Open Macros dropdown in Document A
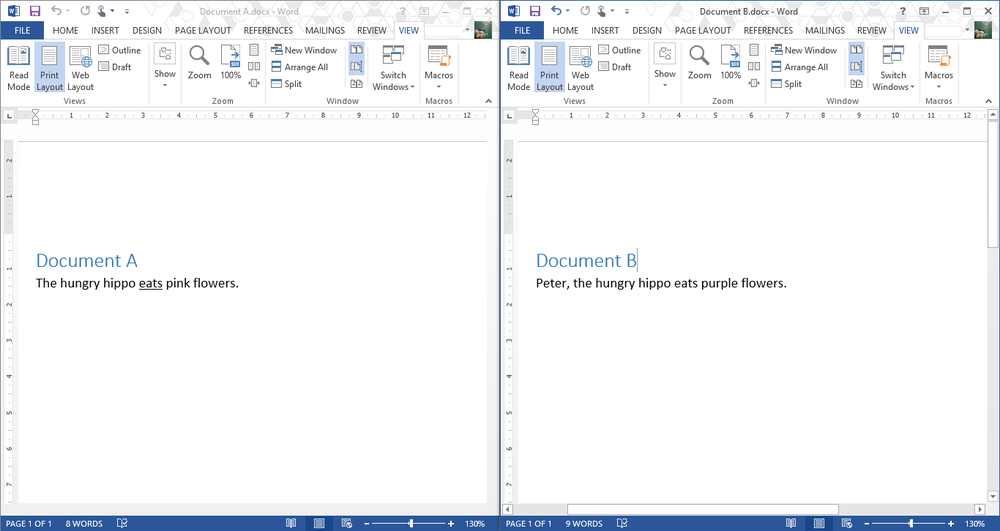Viewport: 1000px width, 531px height. coord(439,68)
